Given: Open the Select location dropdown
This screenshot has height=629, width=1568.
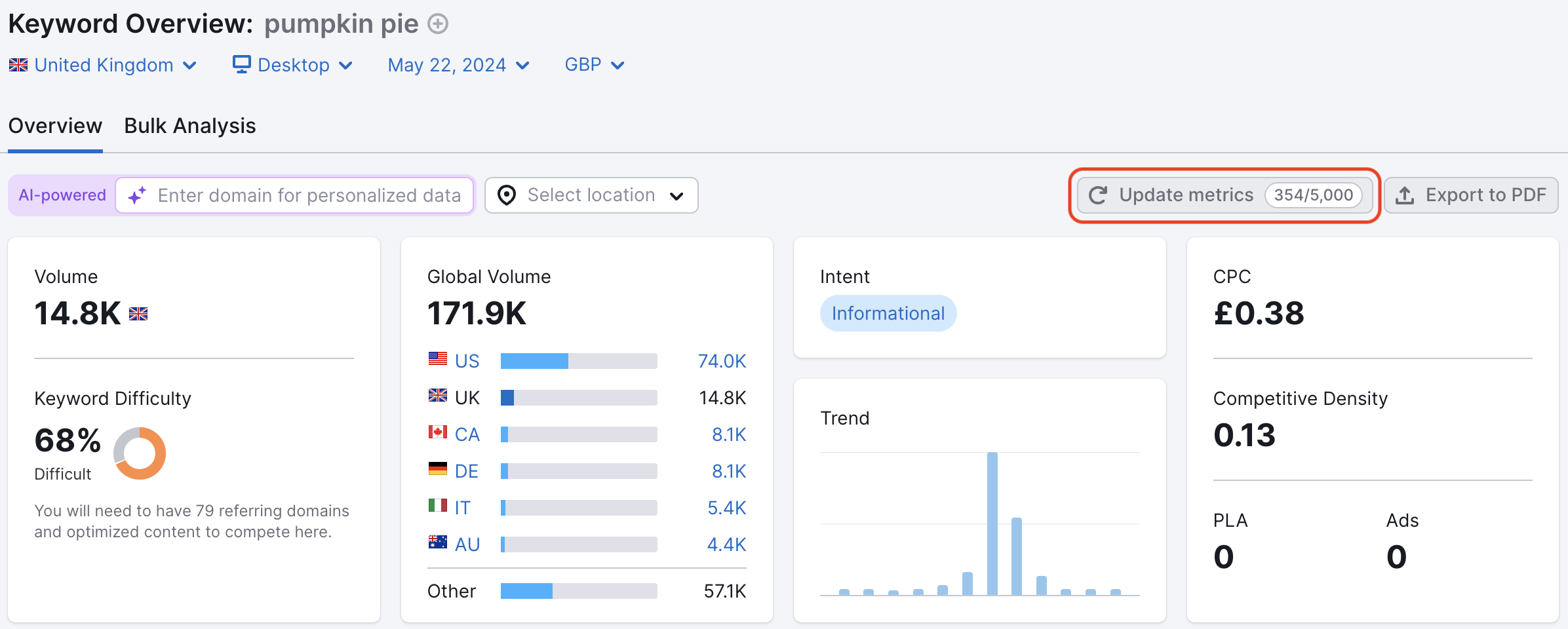Looking at the screenshot, I should [x=590, y=195].
